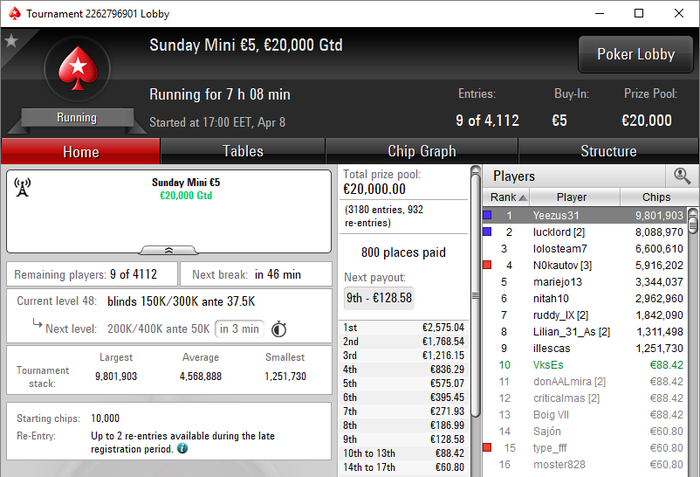Viewport: 700px width, 477px height.
Task: Select eliminated player criticalmas [2]
Action: [x=585, y=398]
